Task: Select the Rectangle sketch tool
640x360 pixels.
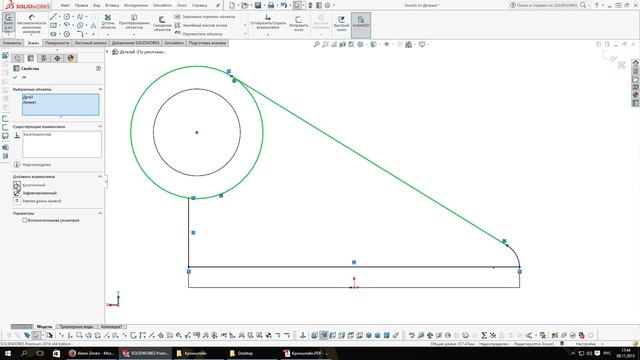Action: pyautogui.click(x=53, y=25)
